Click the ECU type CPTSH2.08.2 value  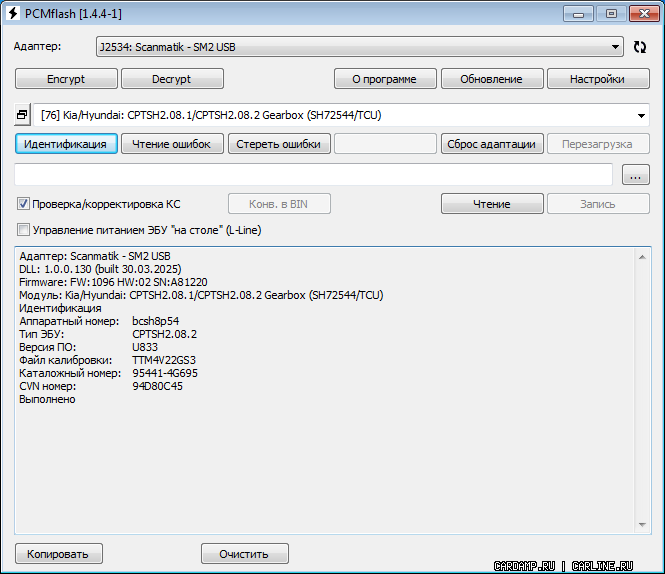(165, 334)
